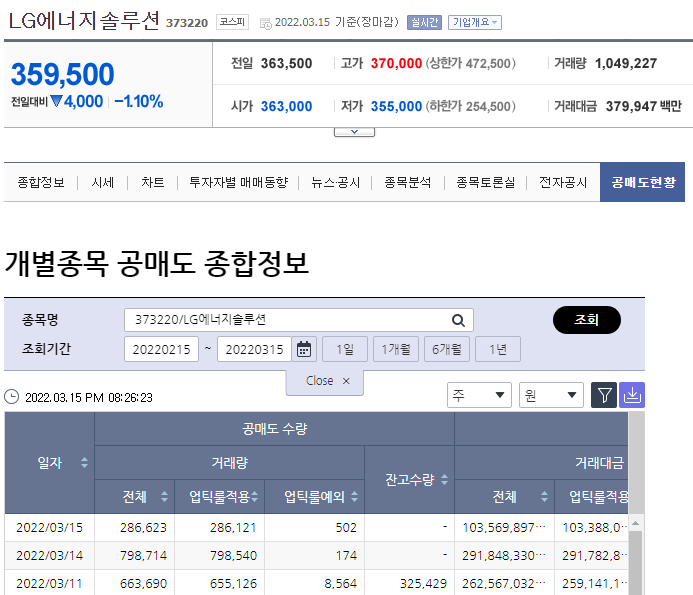Click the filter funnel icon
The height and width of the screenshot is (595, 693).
point(604,395)
